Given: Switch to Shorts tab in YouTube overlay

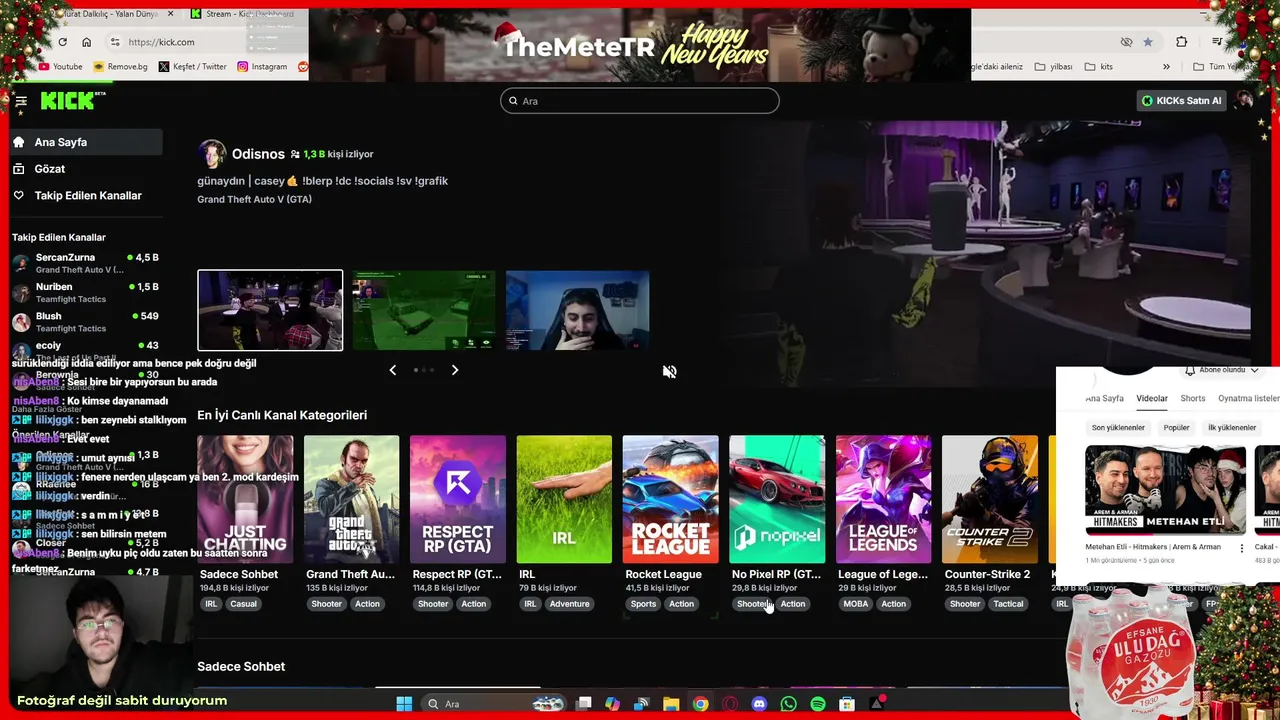Looking at the screenshot, I should [x=1193, y=398].
